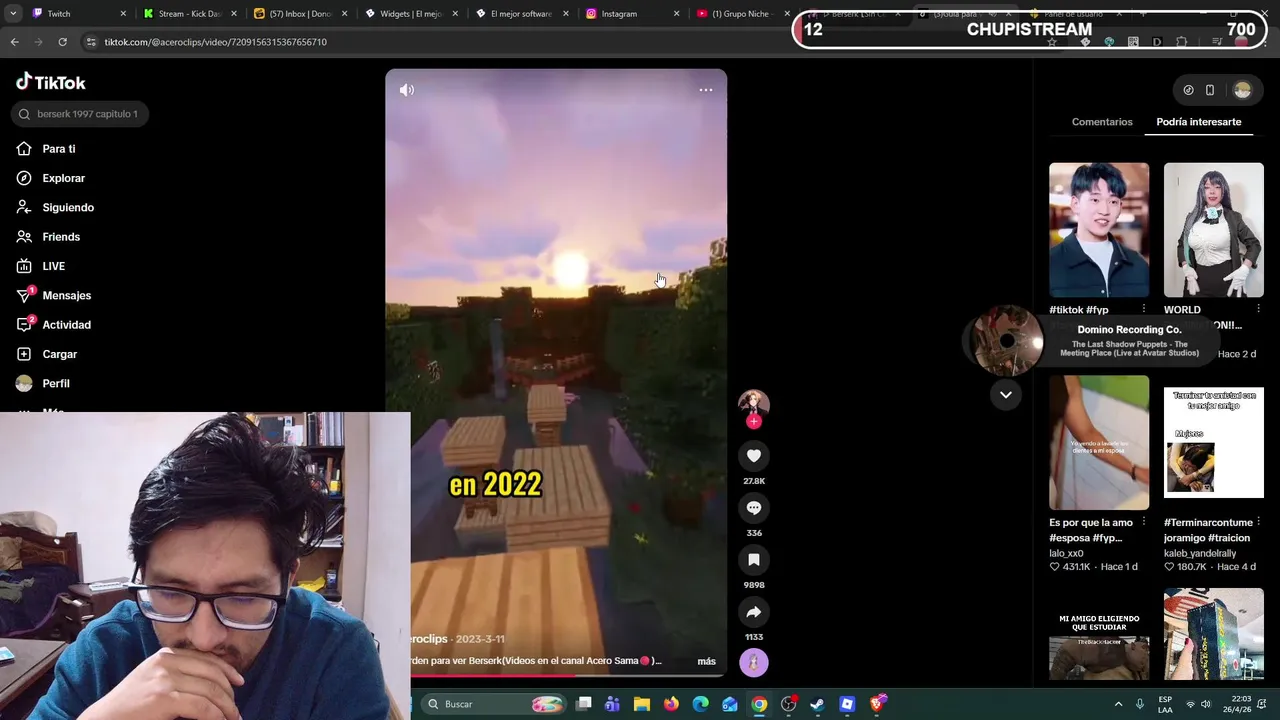Open Steam from the taskbar
Screen dimensions: 1280x720
click(x=817, y=704)
